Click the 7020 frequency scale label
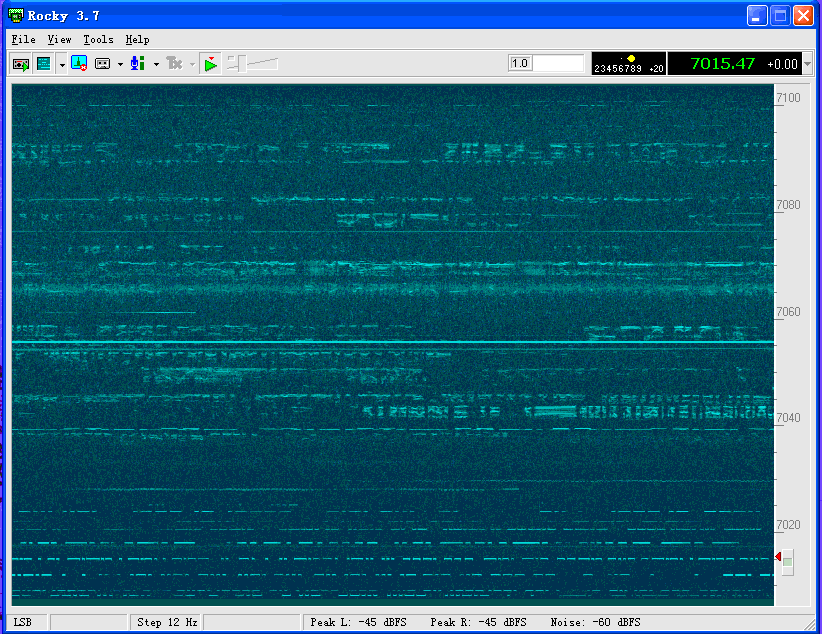This screenshot has width=822, height=634. (x=788, y=524)
